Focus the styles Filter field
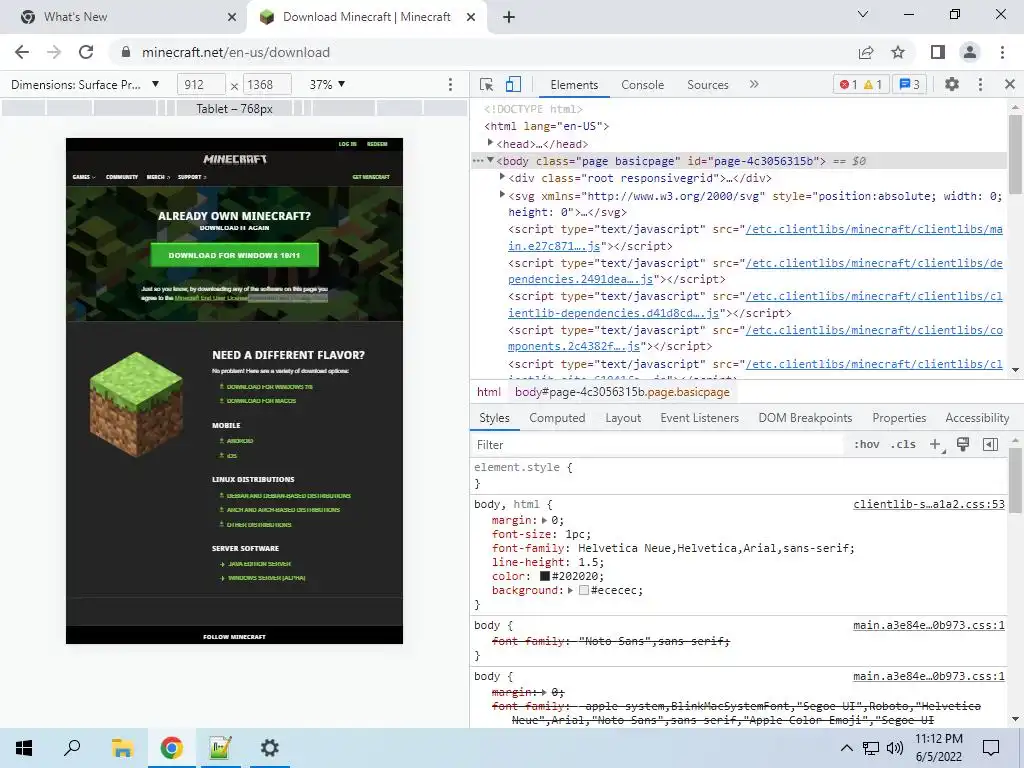Image resolution: width=1024 pixels, height=768 pixels. pyautogui.click(x=658, y=445)
